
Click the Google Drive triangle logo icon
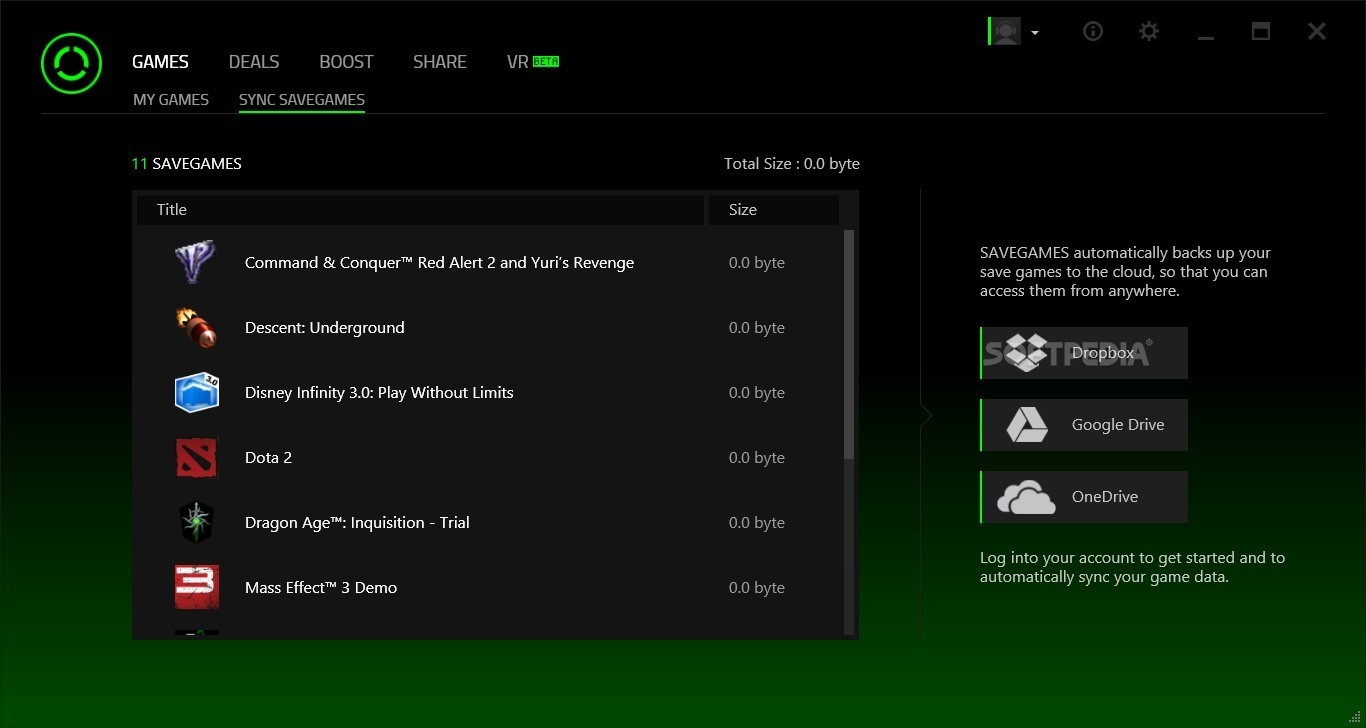(x=1026, y=425)
